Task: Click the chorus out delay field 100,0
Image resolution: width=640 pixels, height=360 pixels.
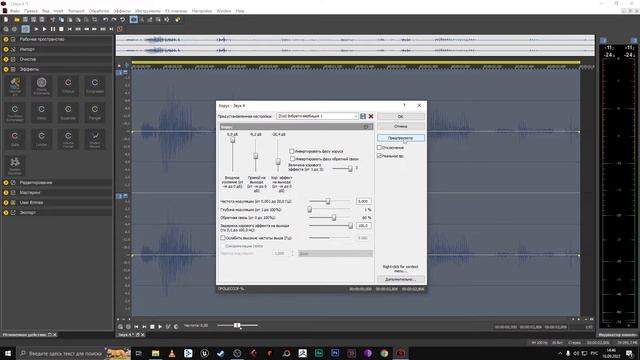Action: coord(364,225)
